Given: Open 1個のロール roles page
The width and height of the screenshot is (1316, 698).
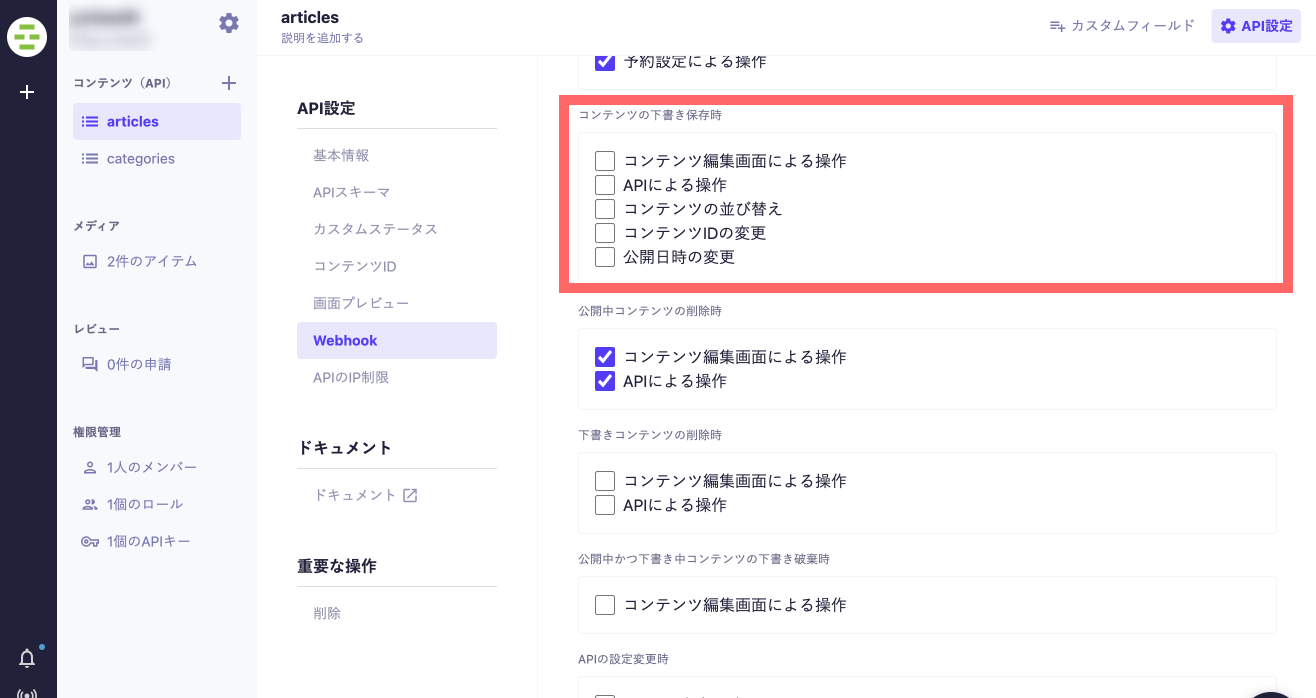Looking at the screenshot, I should [157, 505].
